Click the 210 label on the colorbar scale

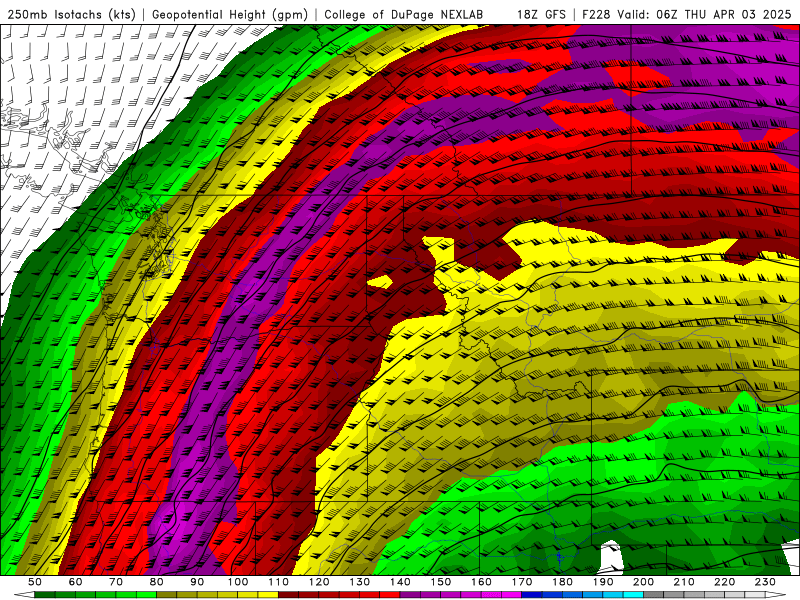pyautogui.click(x=684, y=582)
